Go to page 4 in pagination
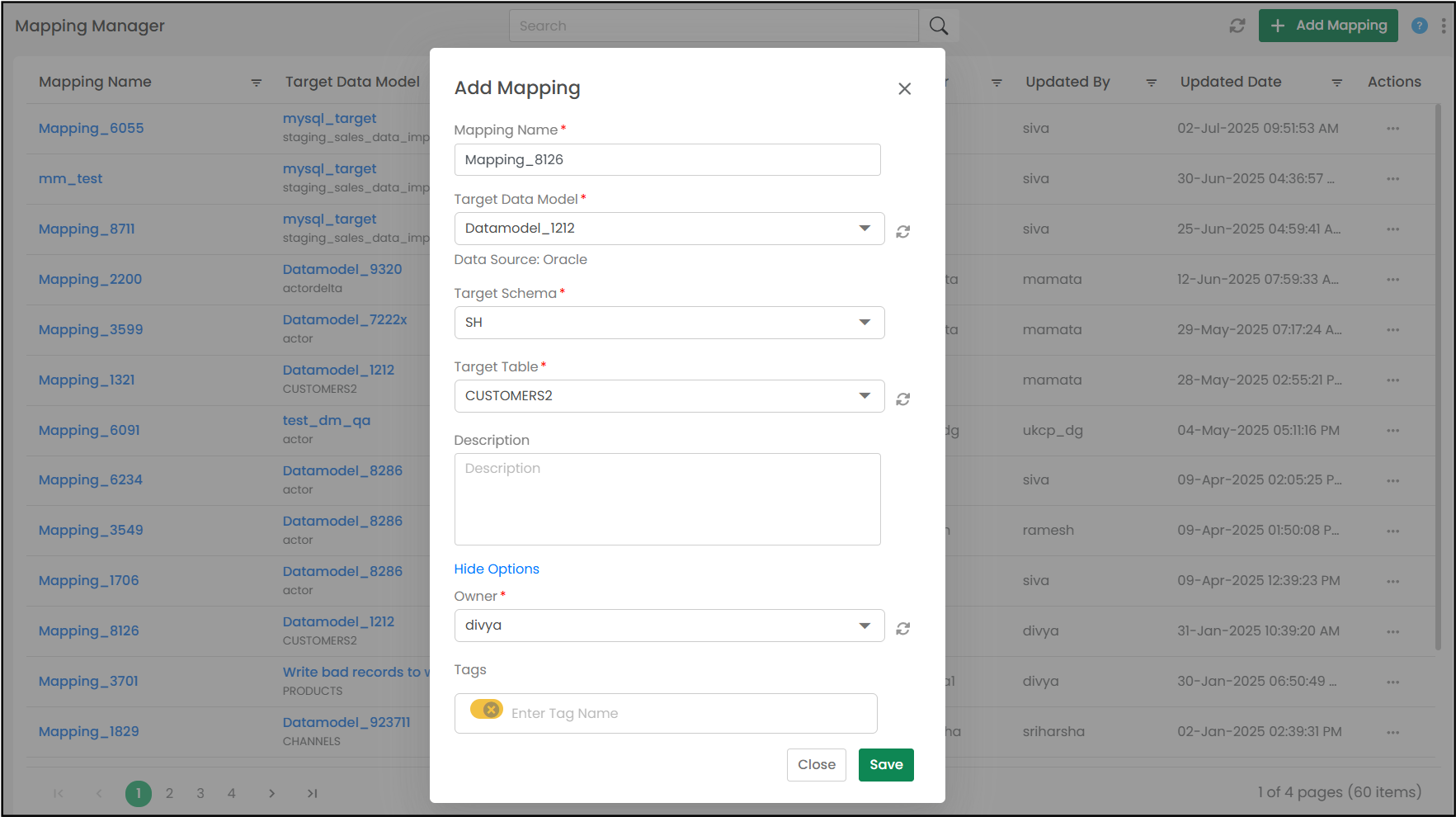 (232, 793)
